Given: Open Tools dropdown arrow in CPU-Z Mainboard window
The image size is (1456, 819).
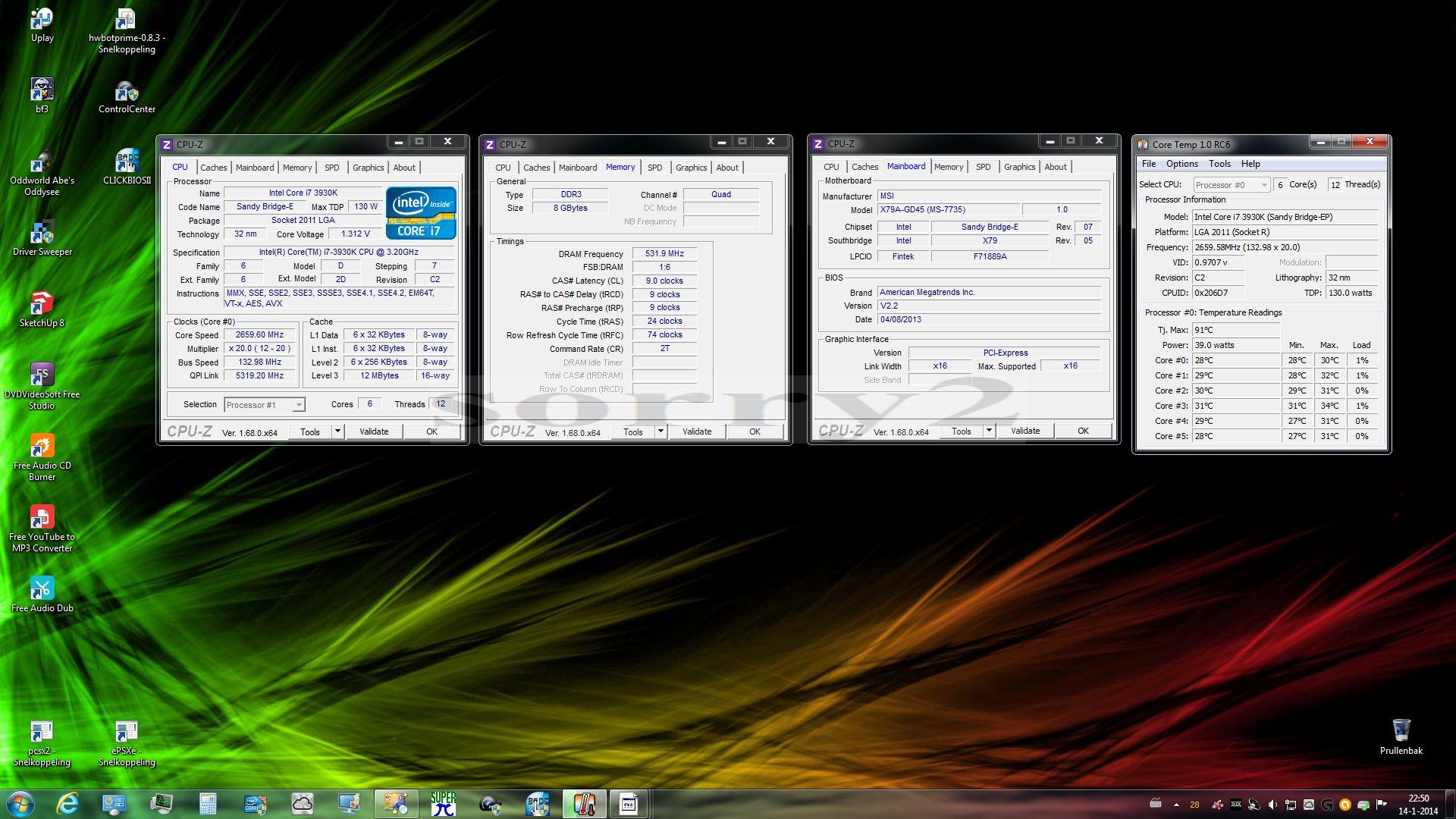Looking at the screenshot, I should click(989, 431).
